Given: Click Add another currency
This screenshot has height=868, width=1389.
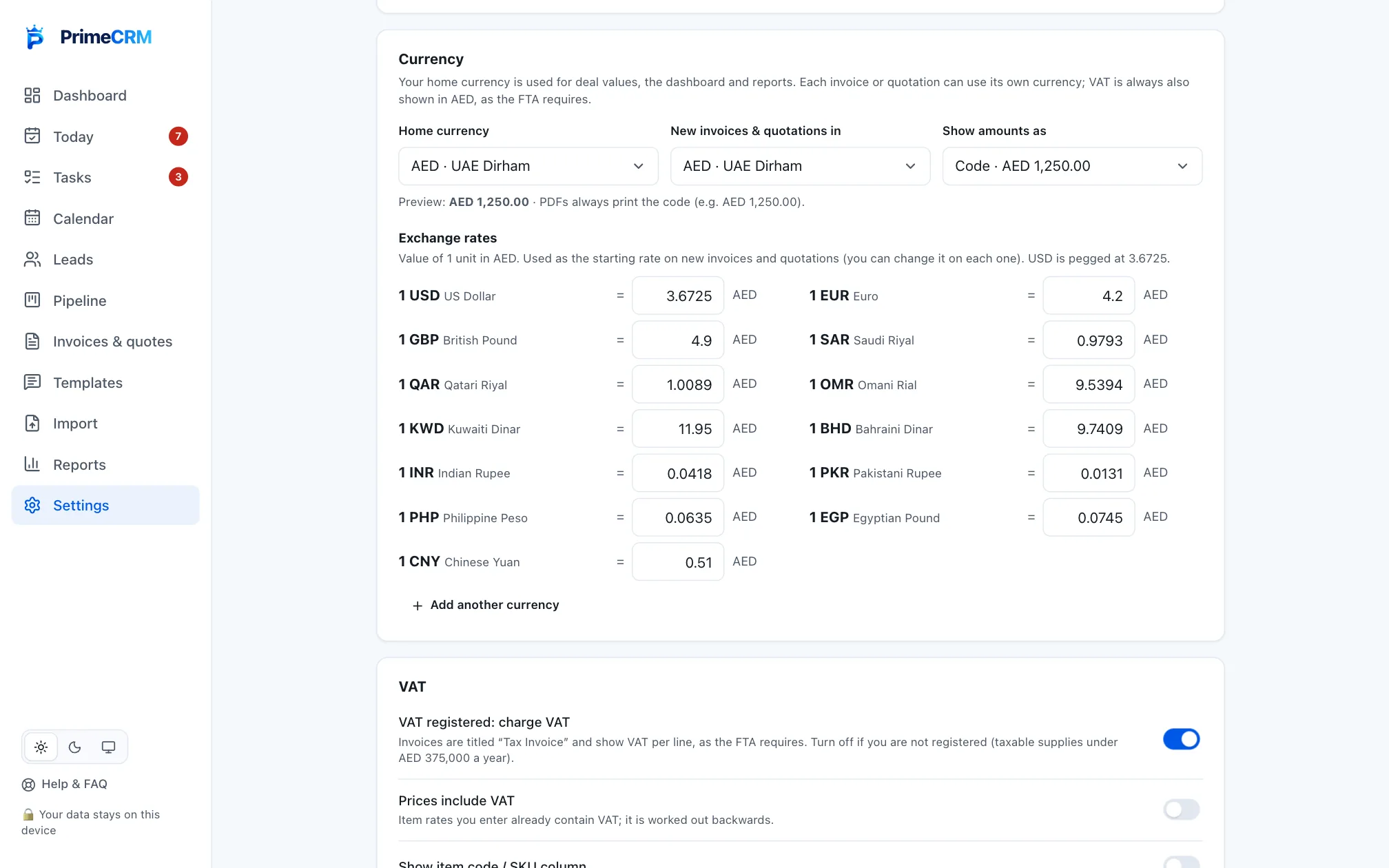Looking at the screenshot, I should (485, 605).
